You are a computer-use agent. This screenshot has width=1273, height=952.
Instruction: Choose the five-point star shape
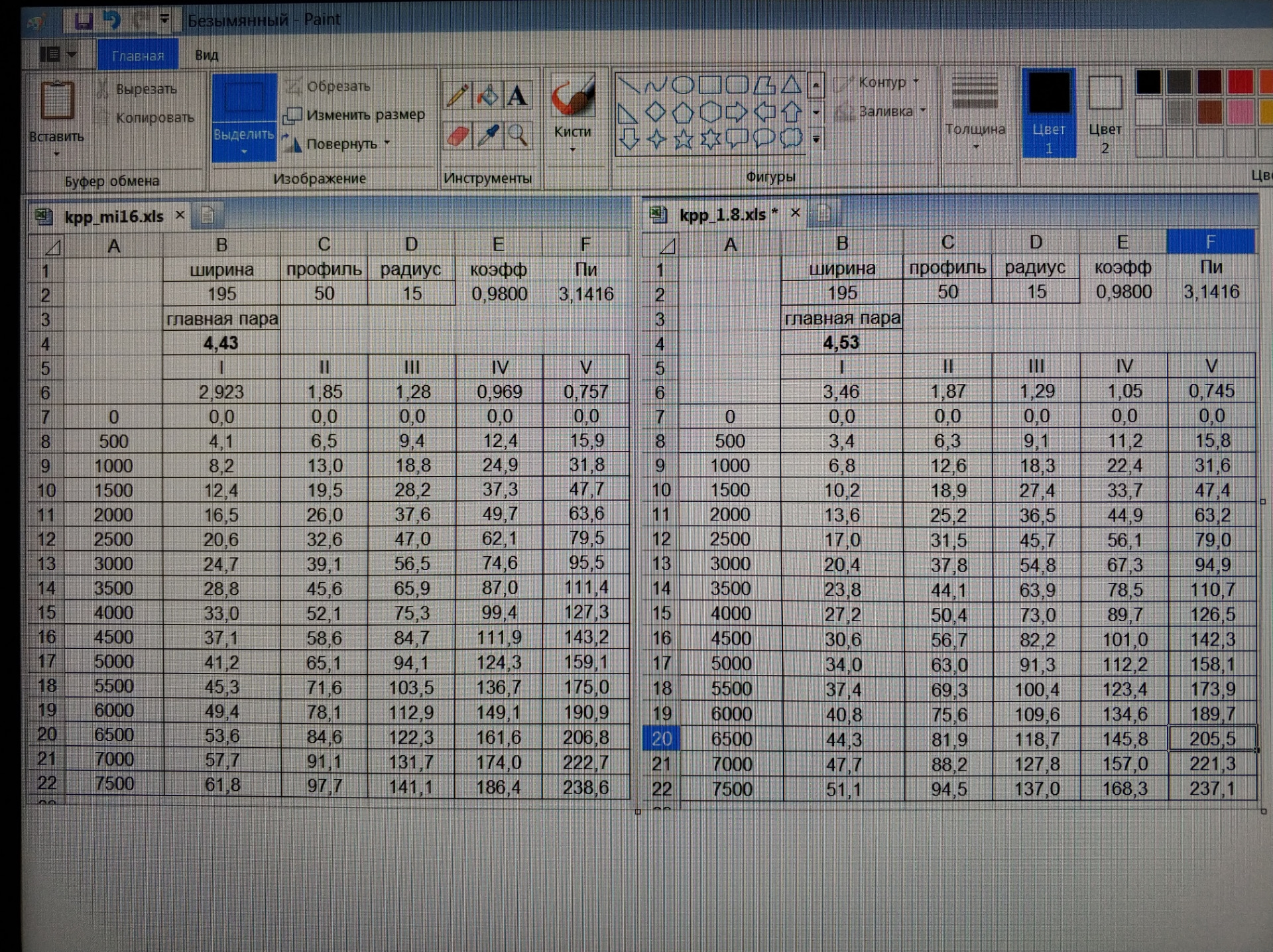tap(684, 140)
